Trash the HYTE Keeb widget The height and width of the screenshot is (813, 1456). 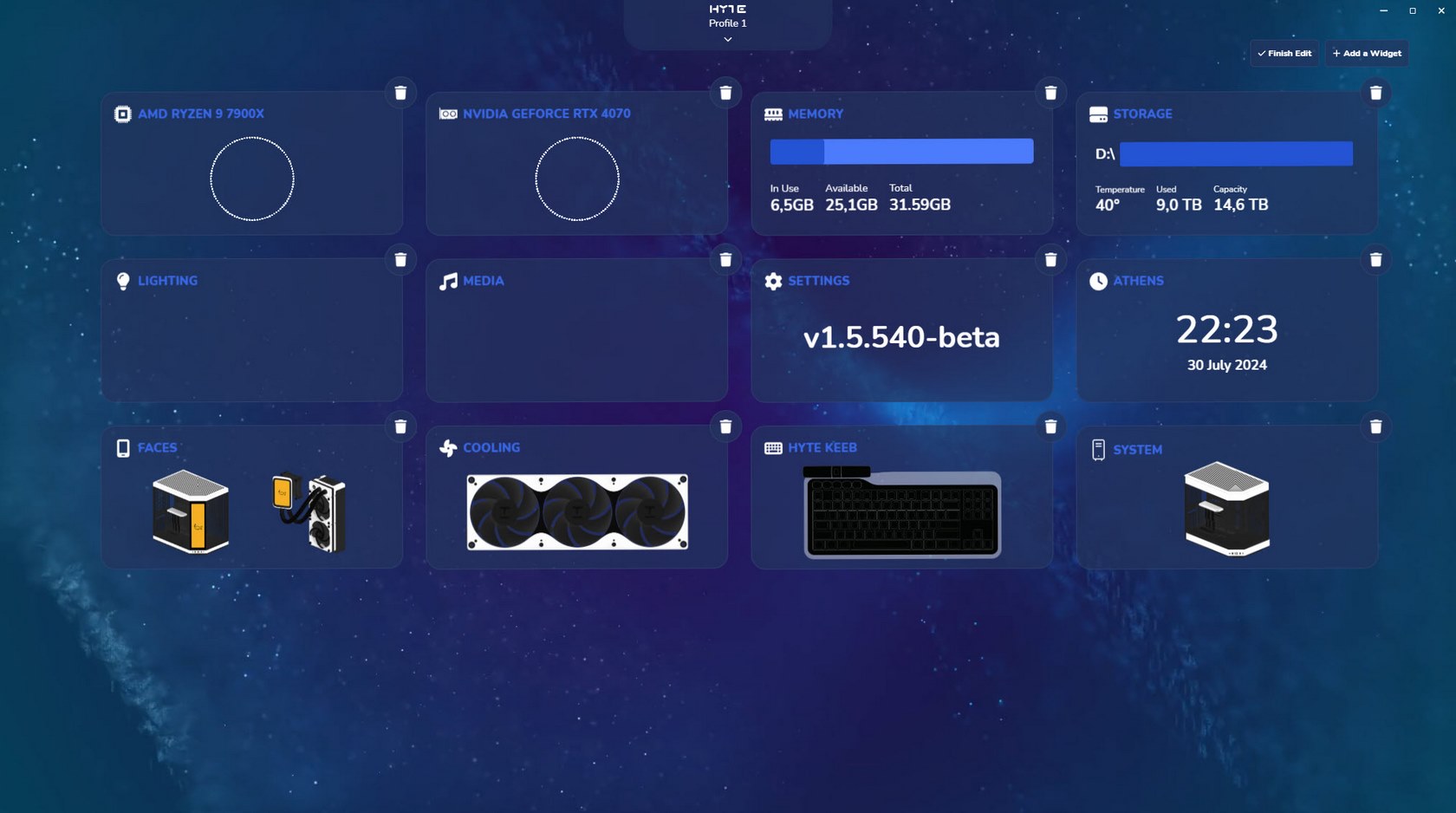tap(1050, 426)
